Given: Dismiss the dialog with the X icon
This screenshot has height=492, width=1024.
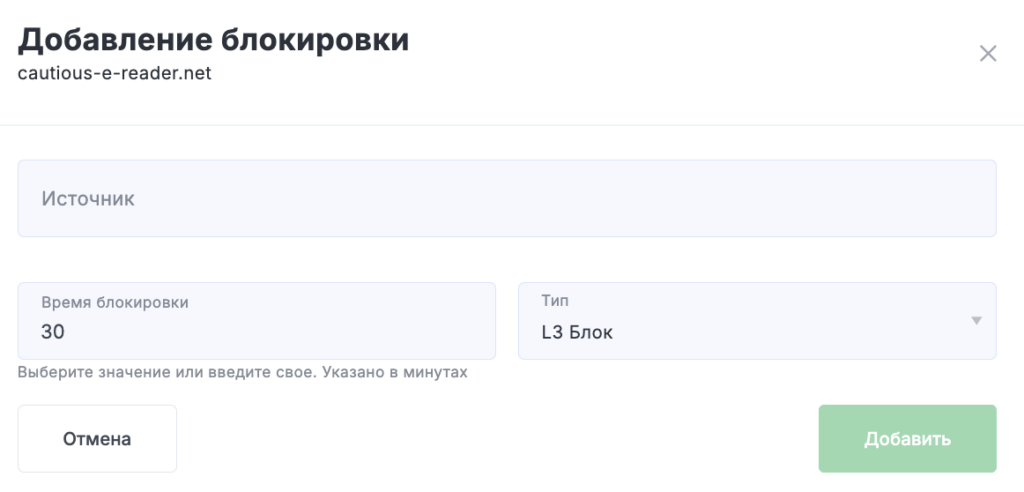Looking at the screenshot, I should (x=988, y=54).
